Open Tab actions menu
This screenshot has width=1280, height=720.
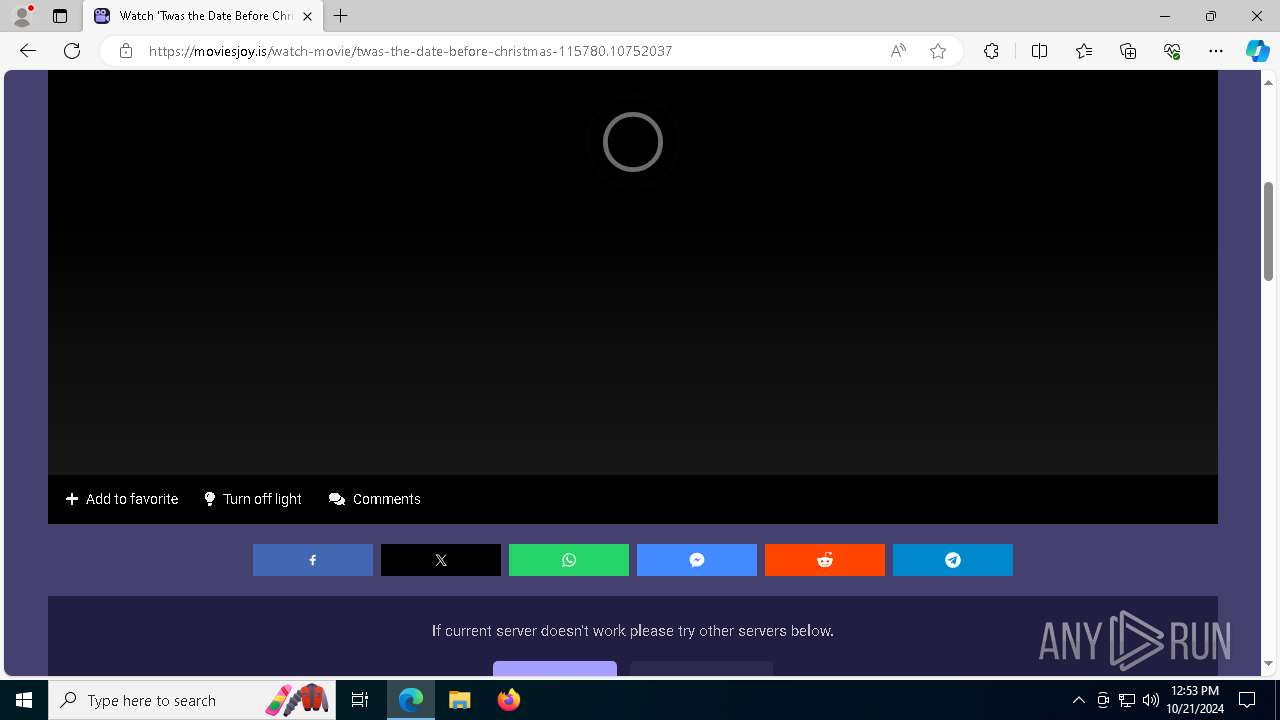coord(60,16)
